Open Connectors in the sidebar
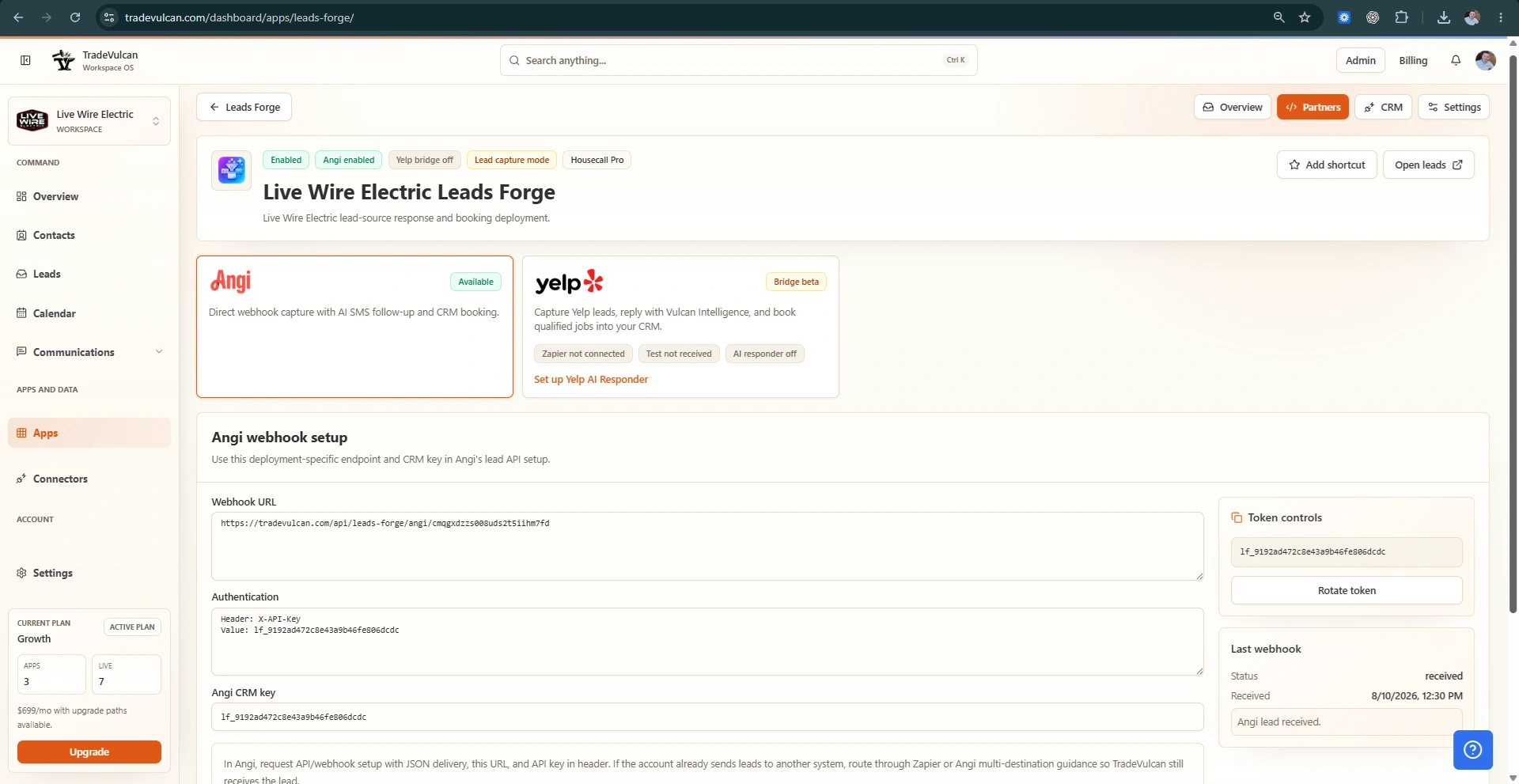Viewport: 1519px width, 784px height. [89, 479]
